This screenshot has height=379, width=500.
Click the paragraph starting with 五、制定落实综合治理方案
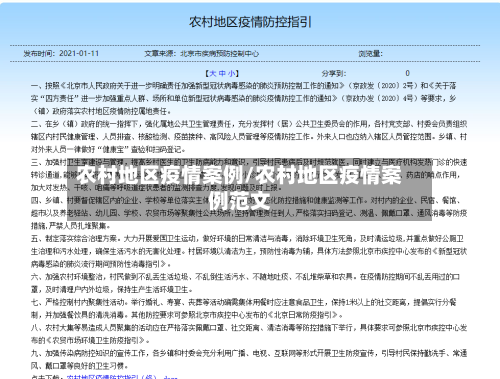[x=249, y=251]
